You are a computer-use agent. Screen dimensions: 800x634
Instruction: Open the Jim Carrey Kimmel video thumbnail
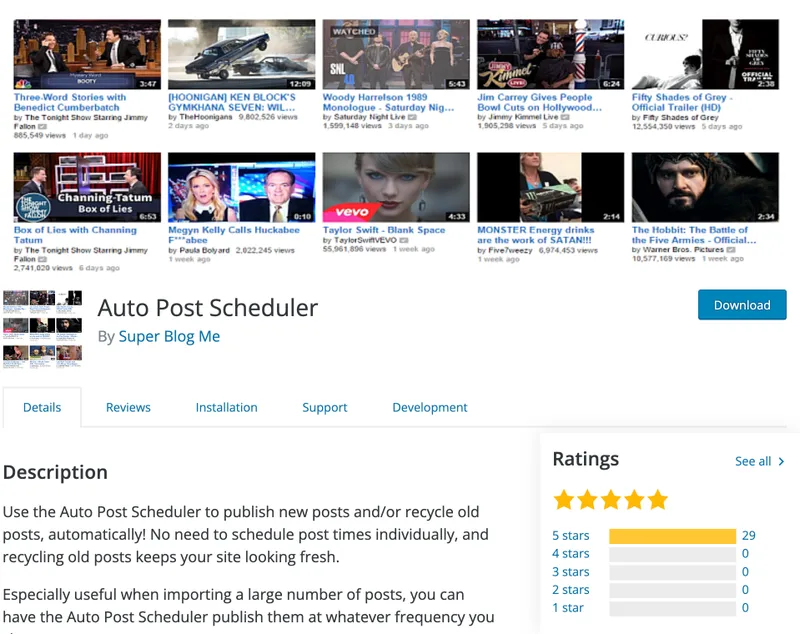tap(551, 55)
